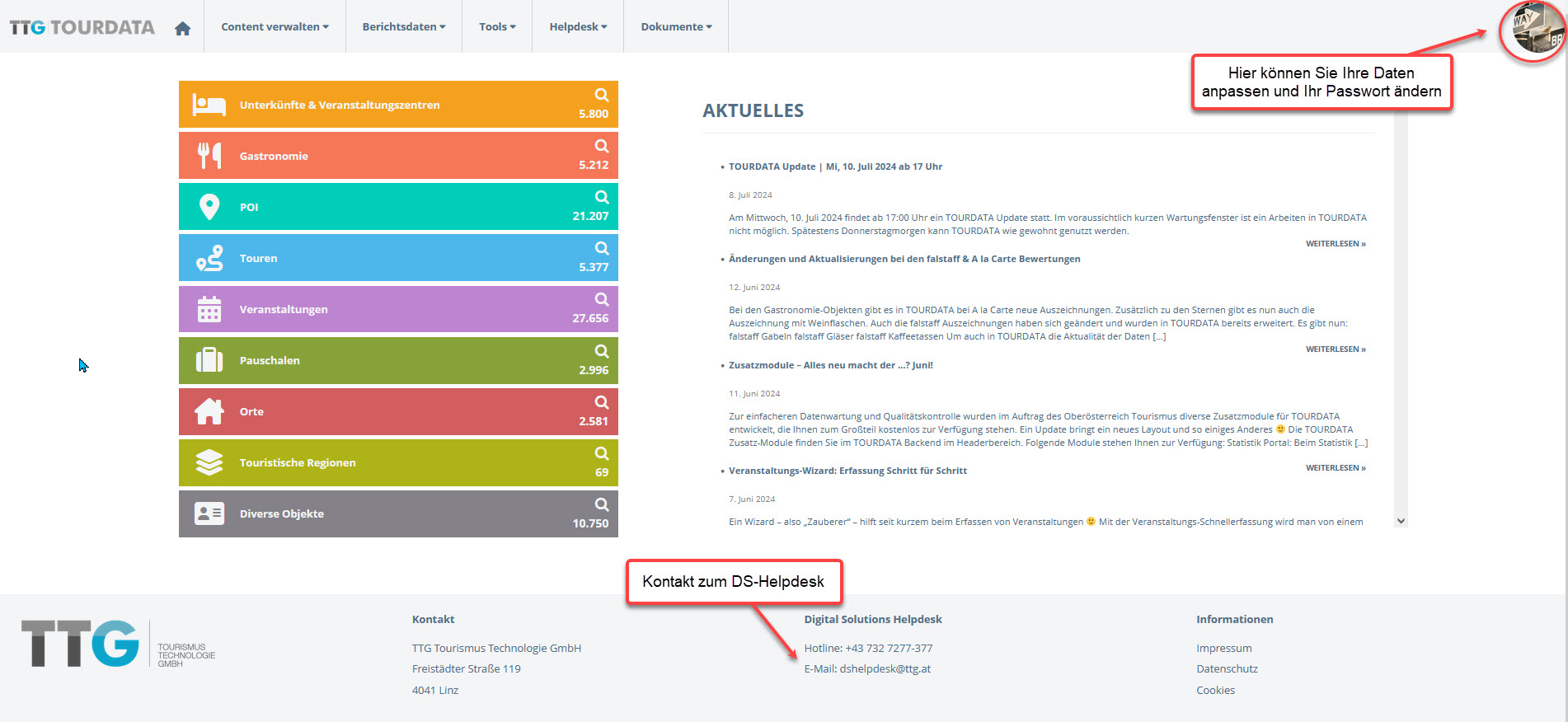Email dshelpdesk@ttg.at from the footer
Viewport: 1568px width, 722px height.
pos(885,669)
